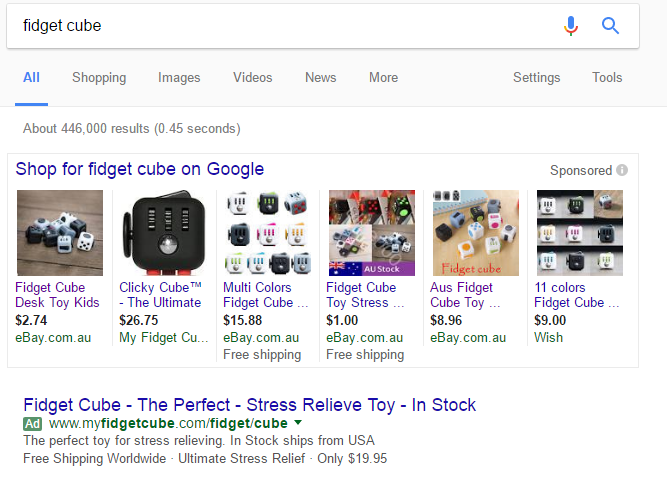Select the News tab
The width and height of the screenshot is (667, 485).
(320, 77)
